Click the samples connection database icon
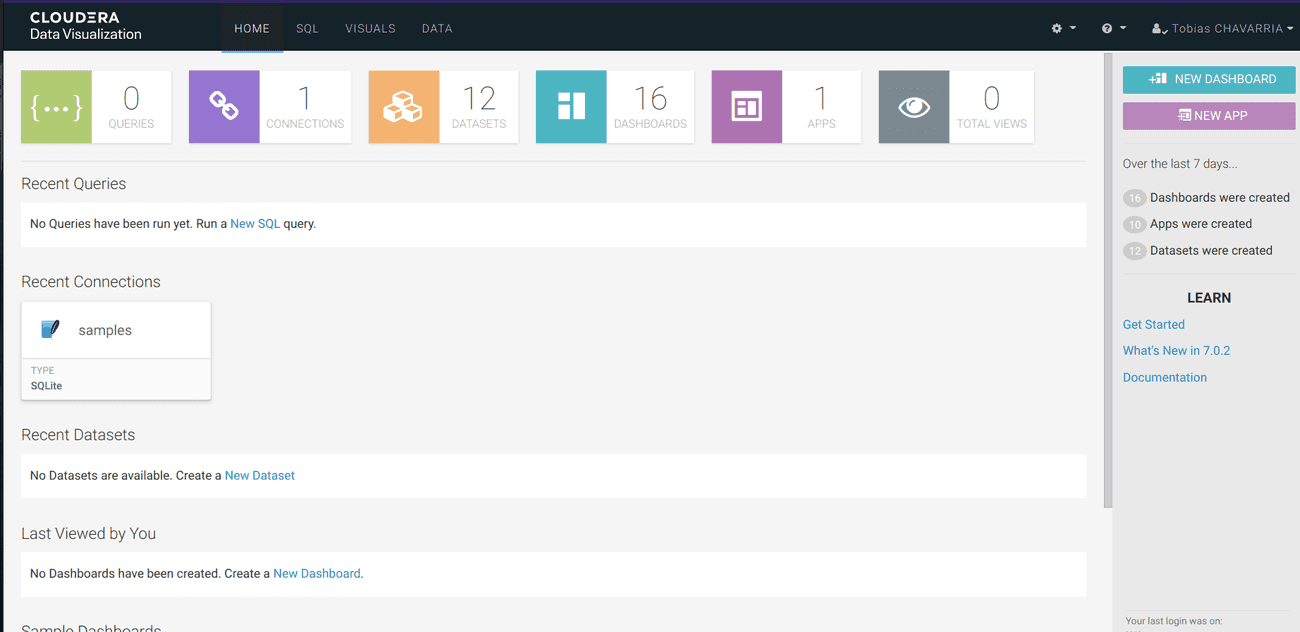This screenshot has width=1300, height=632. pyautogui.click(x=50, y=330)
